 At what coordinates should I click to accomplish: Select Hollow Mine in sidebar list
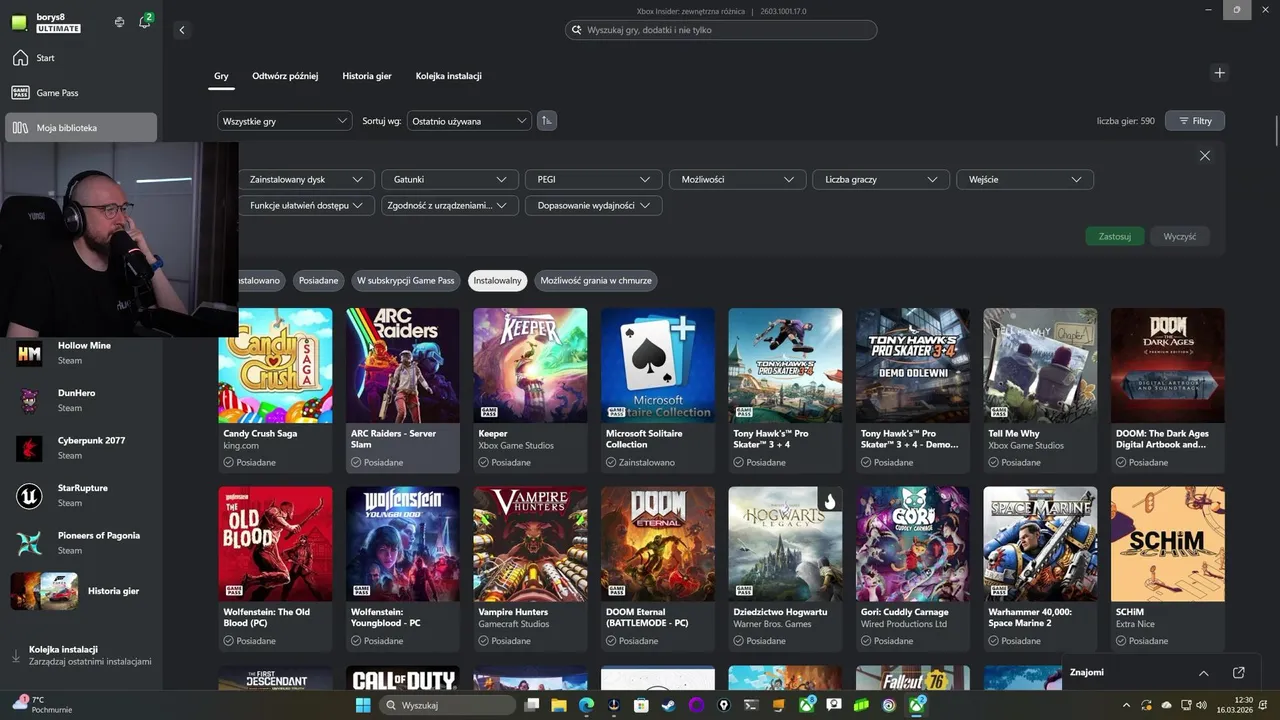tap(81, 353)
